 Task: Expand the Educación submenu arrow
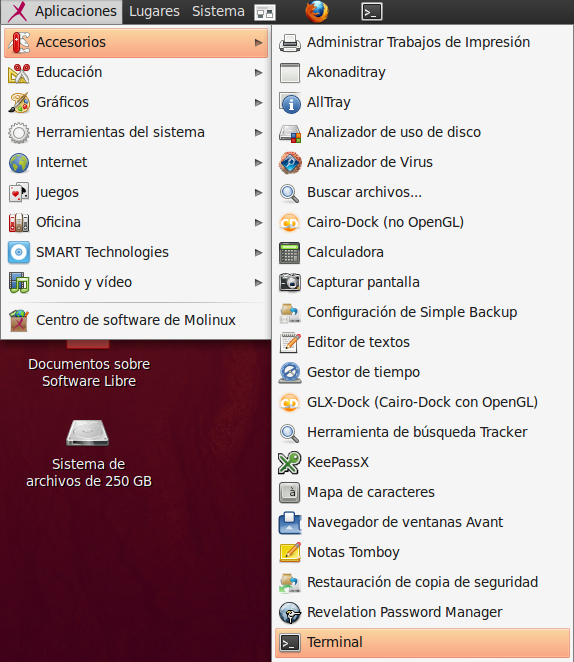(258, 73)
